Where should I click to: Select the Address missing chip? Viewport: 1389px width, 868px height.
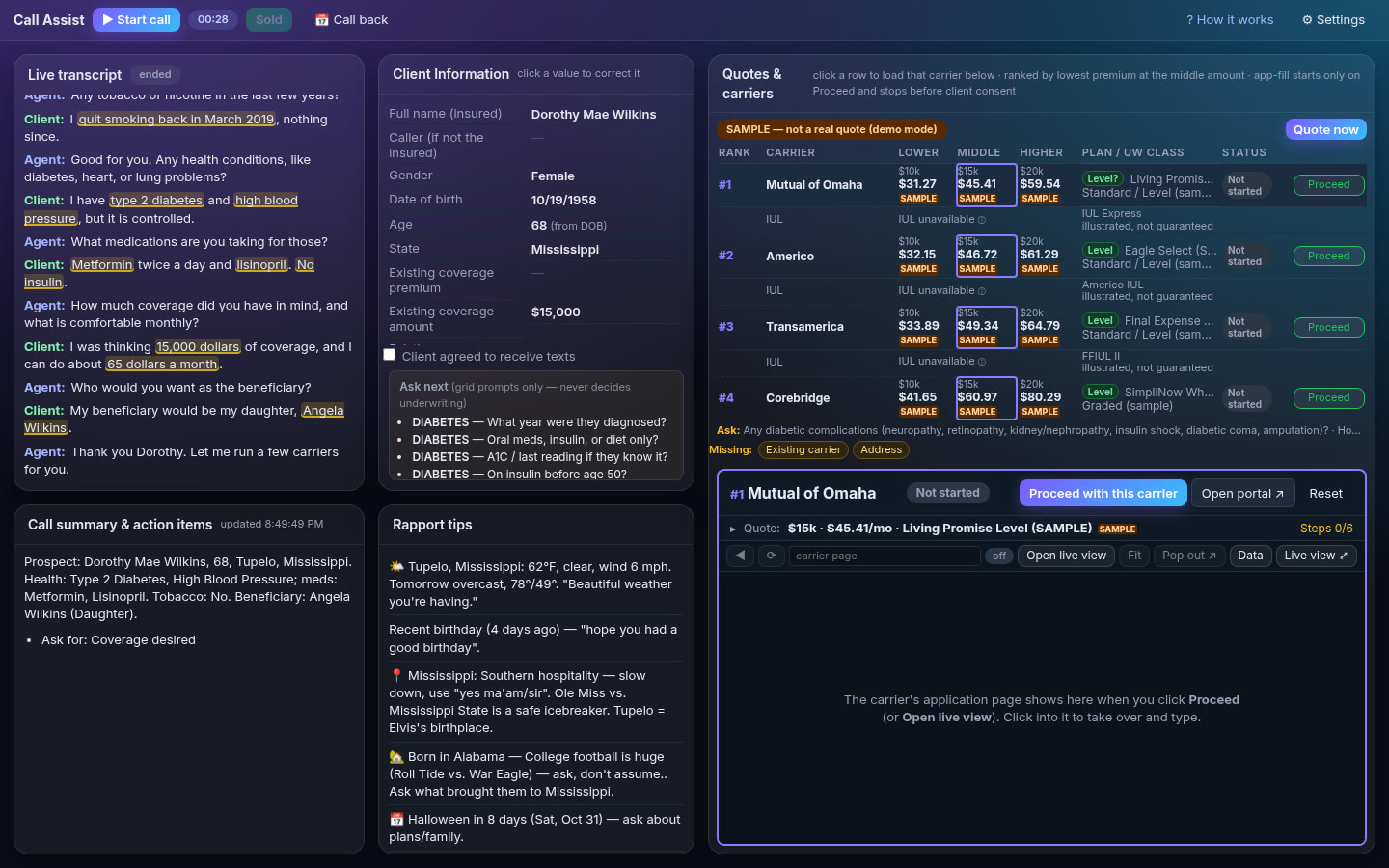click(x=881, y=449)
